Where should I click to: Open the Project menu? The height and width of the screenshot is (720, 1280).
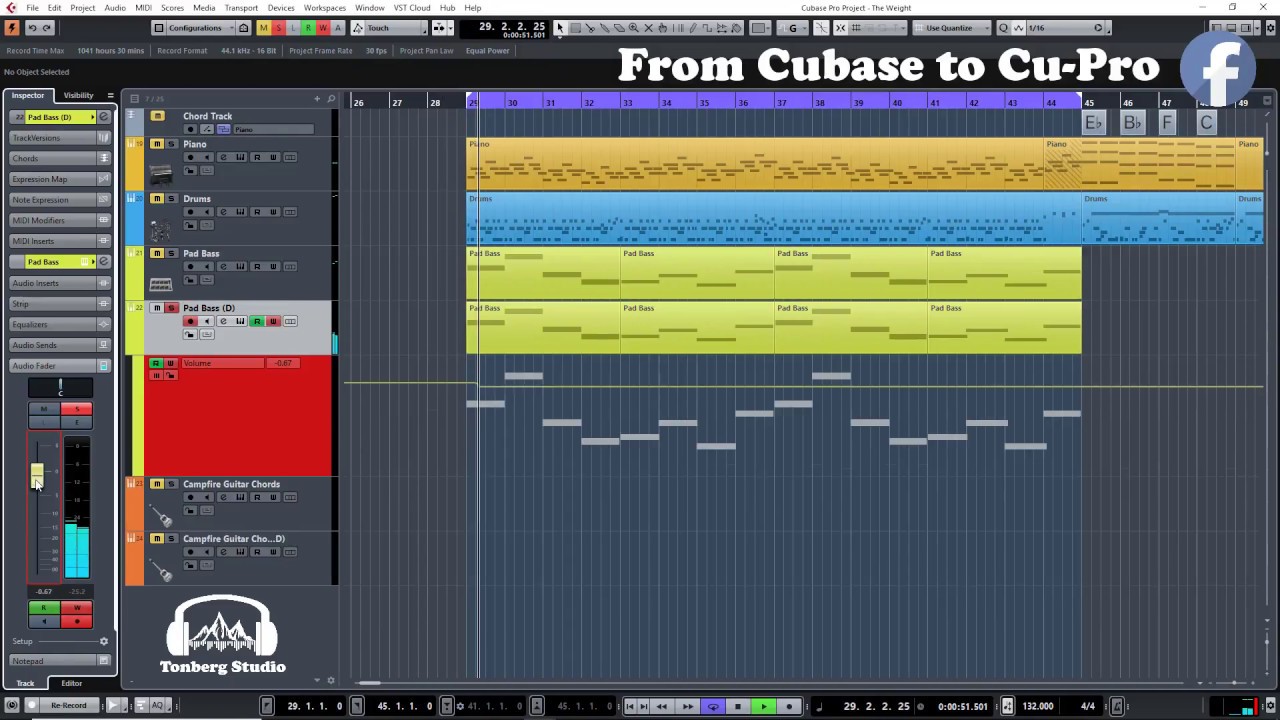83,8
